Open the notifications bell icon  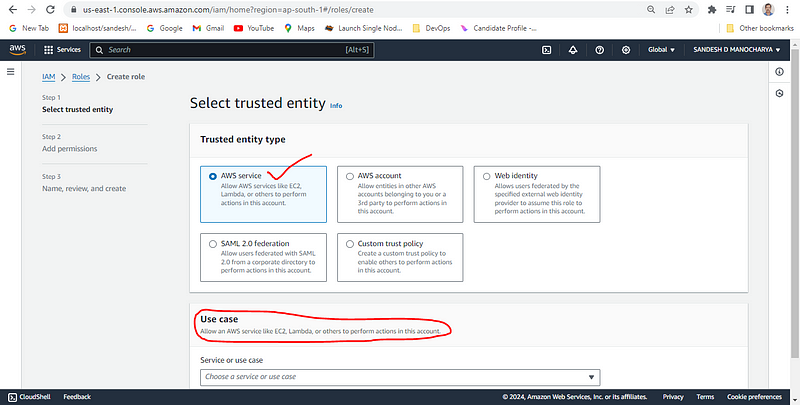coord(573,50)
